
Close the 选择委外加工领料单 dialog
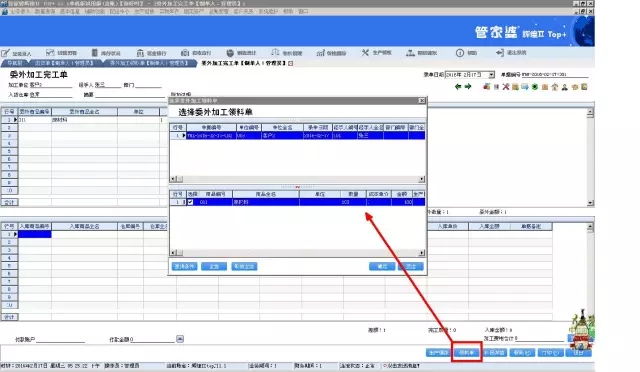pyautogui.click(x=422, y=100)
